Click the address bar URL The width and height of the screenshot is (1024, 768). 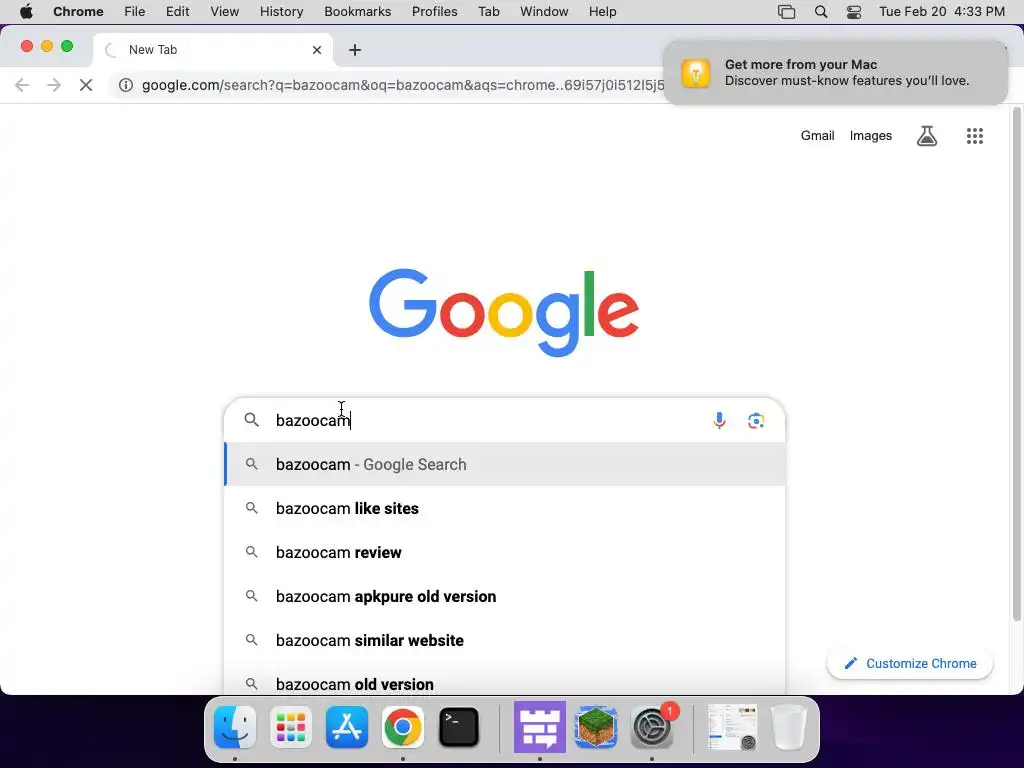[x=403, y=85]
